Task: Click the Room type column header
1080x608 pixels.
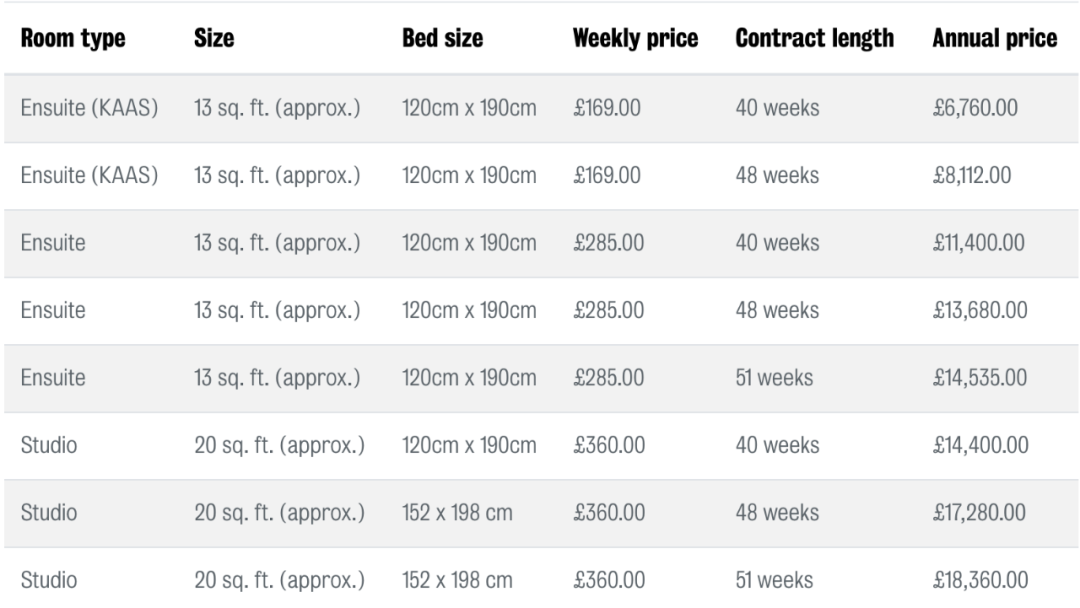Action: click(73, 39)
